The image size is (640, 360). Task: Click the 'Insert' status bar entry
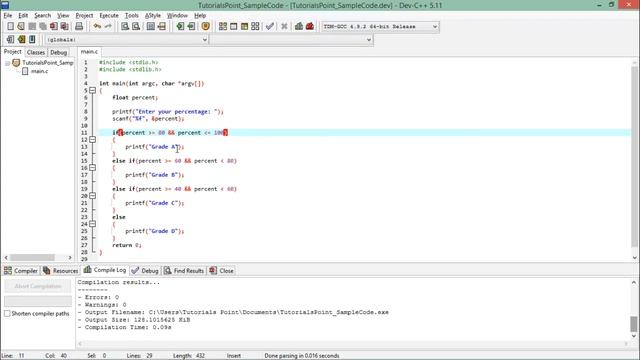tap(234, 356)
